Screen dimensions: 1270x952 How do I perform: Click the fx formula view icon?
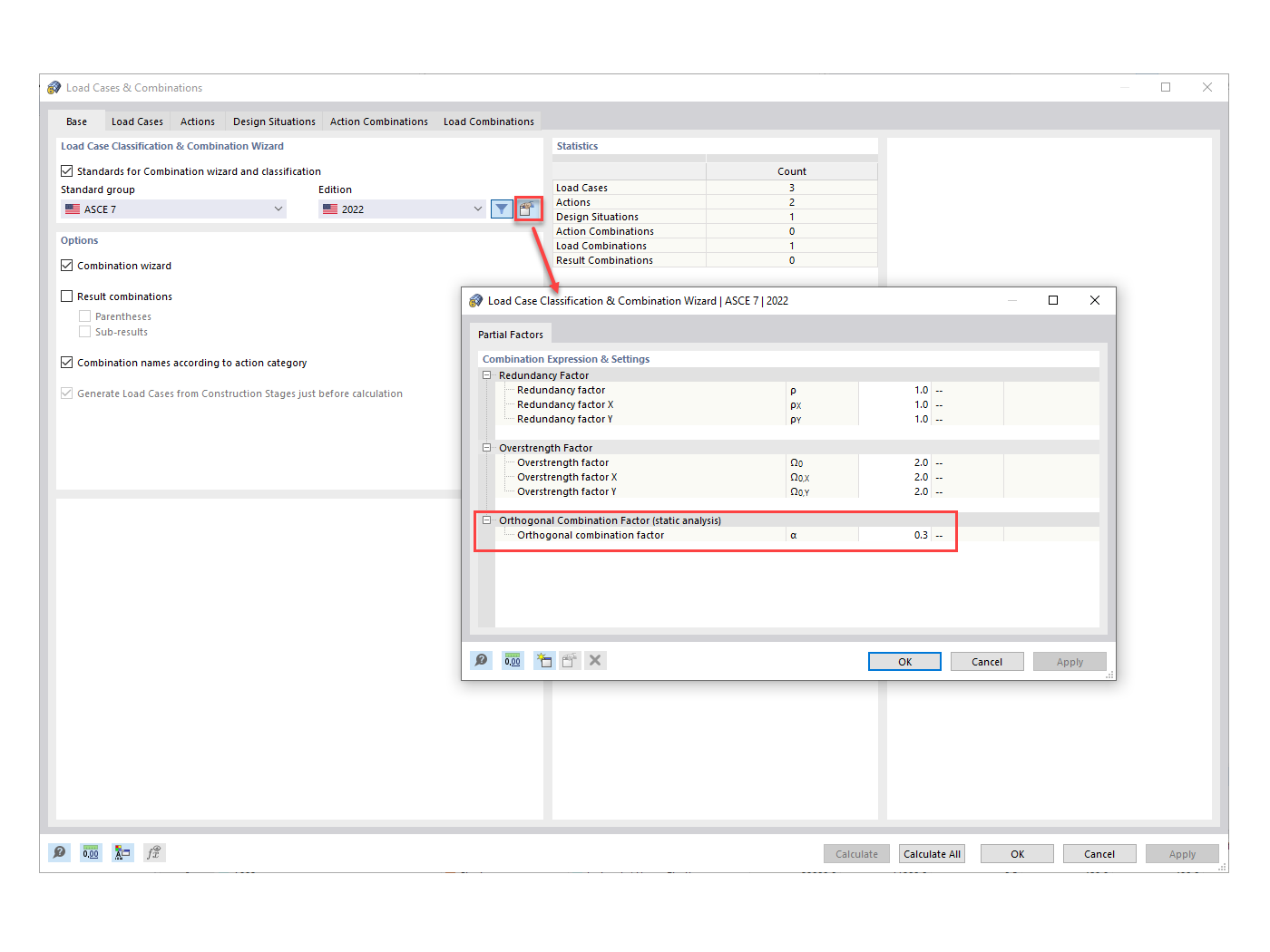[x=154, y=852]
